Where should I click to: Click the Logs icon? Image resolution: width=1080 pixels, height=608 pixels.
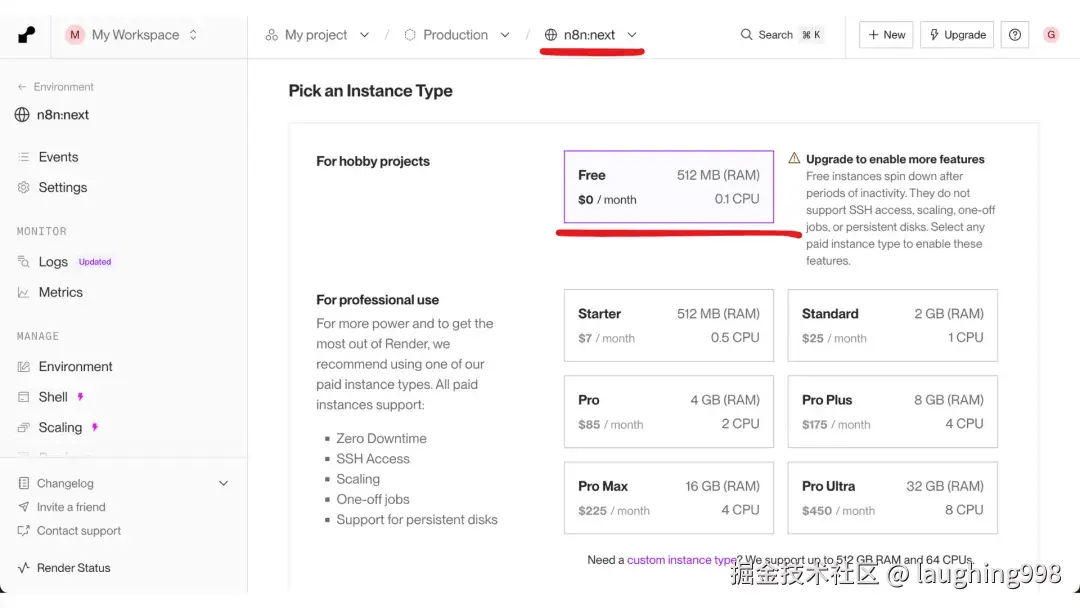[x=23, y=262]
